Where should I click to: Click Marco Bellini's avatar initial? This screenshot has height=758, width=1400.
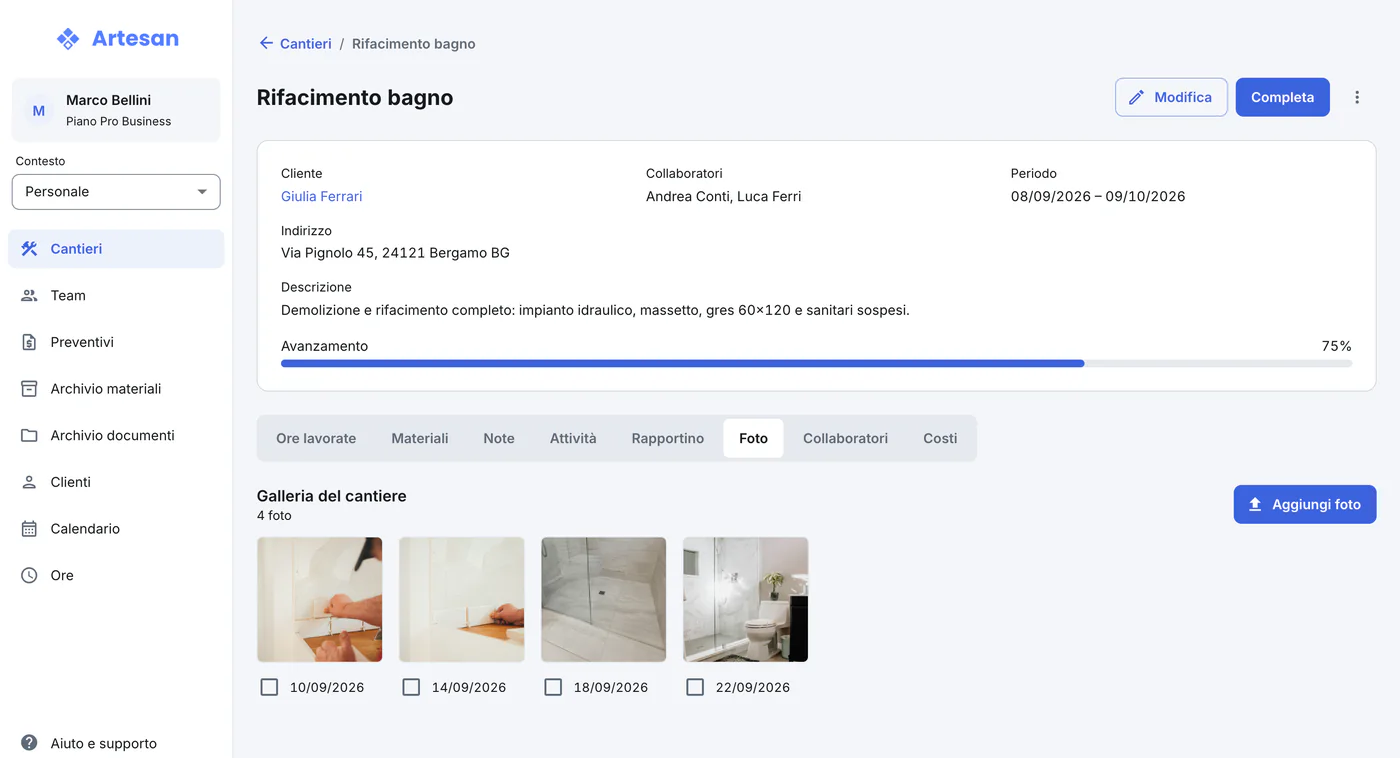pos(39,111)
